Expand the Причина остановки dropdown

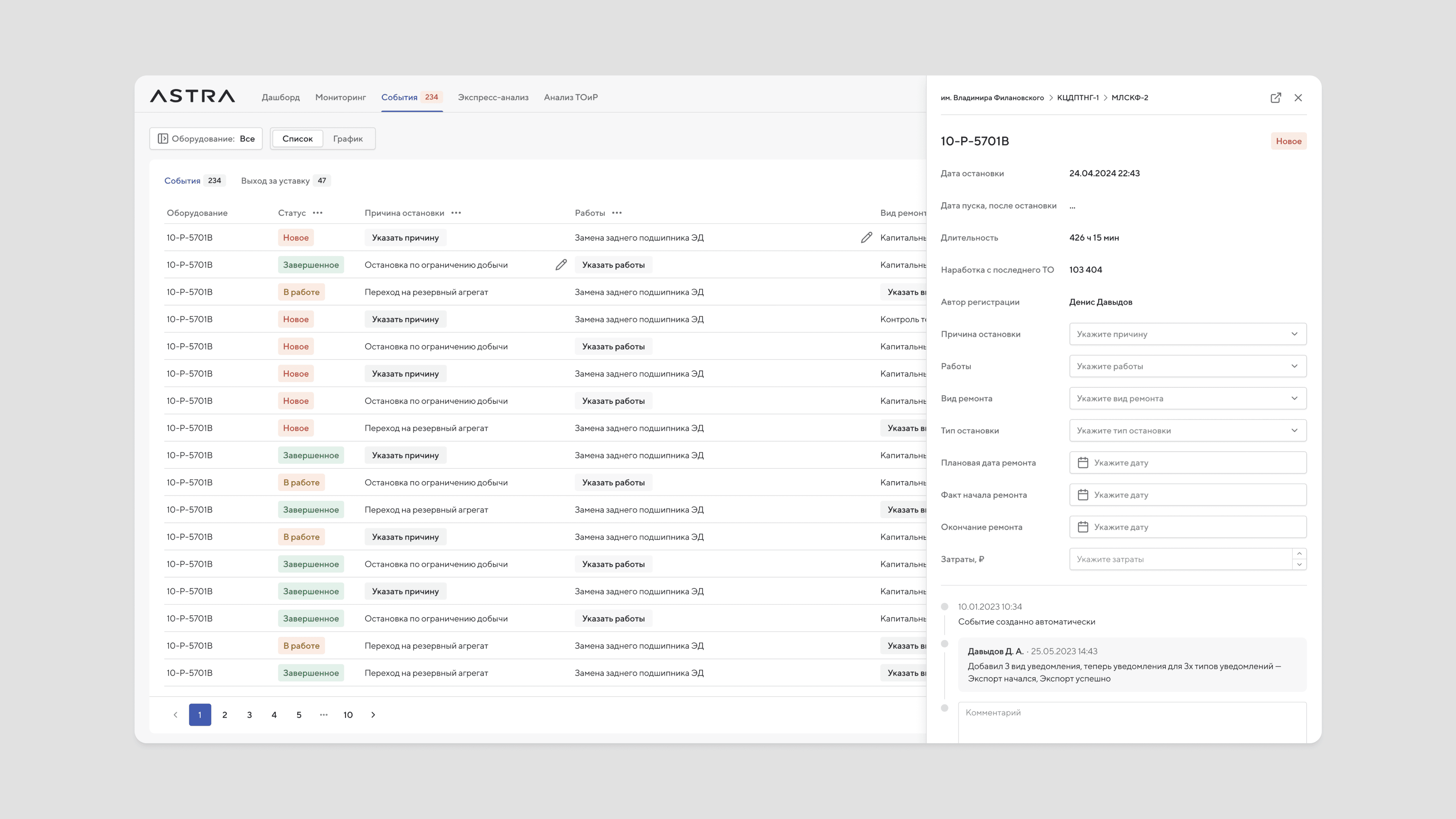click(1187, 334)
